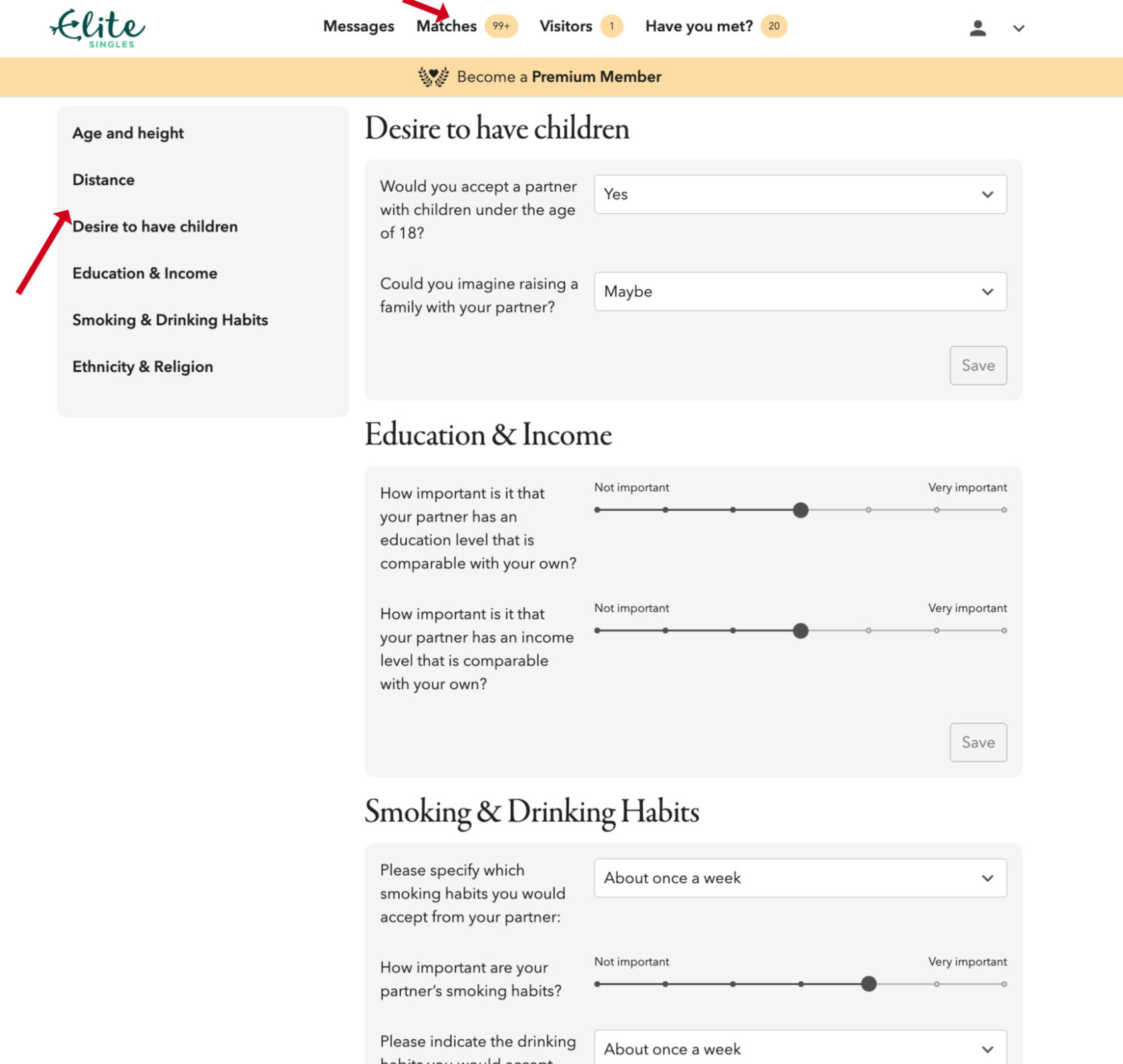Save the Desire to have children settings

pyautogui.click(x=978, y=365)
